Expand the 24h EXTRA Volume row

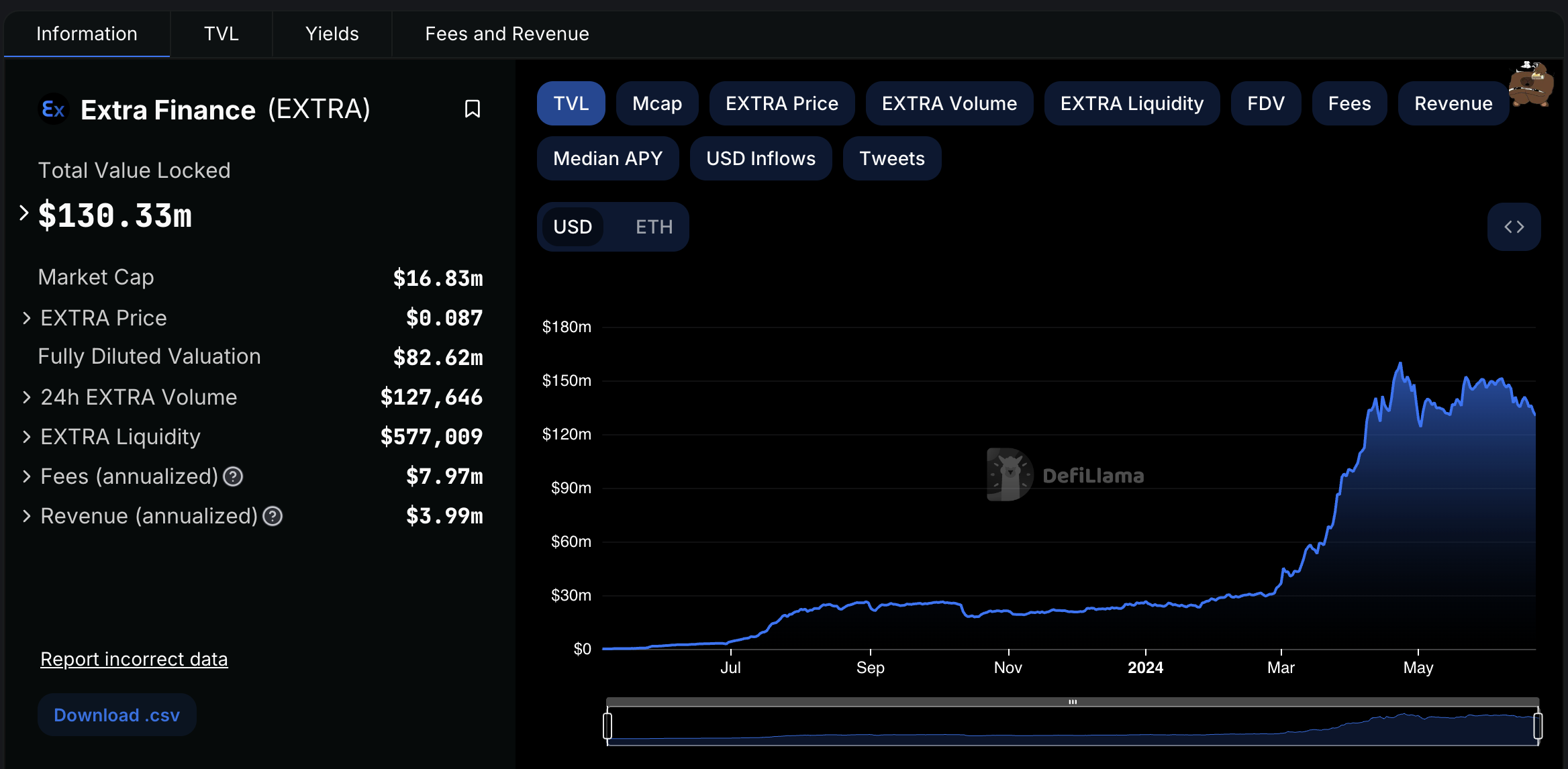27,397
